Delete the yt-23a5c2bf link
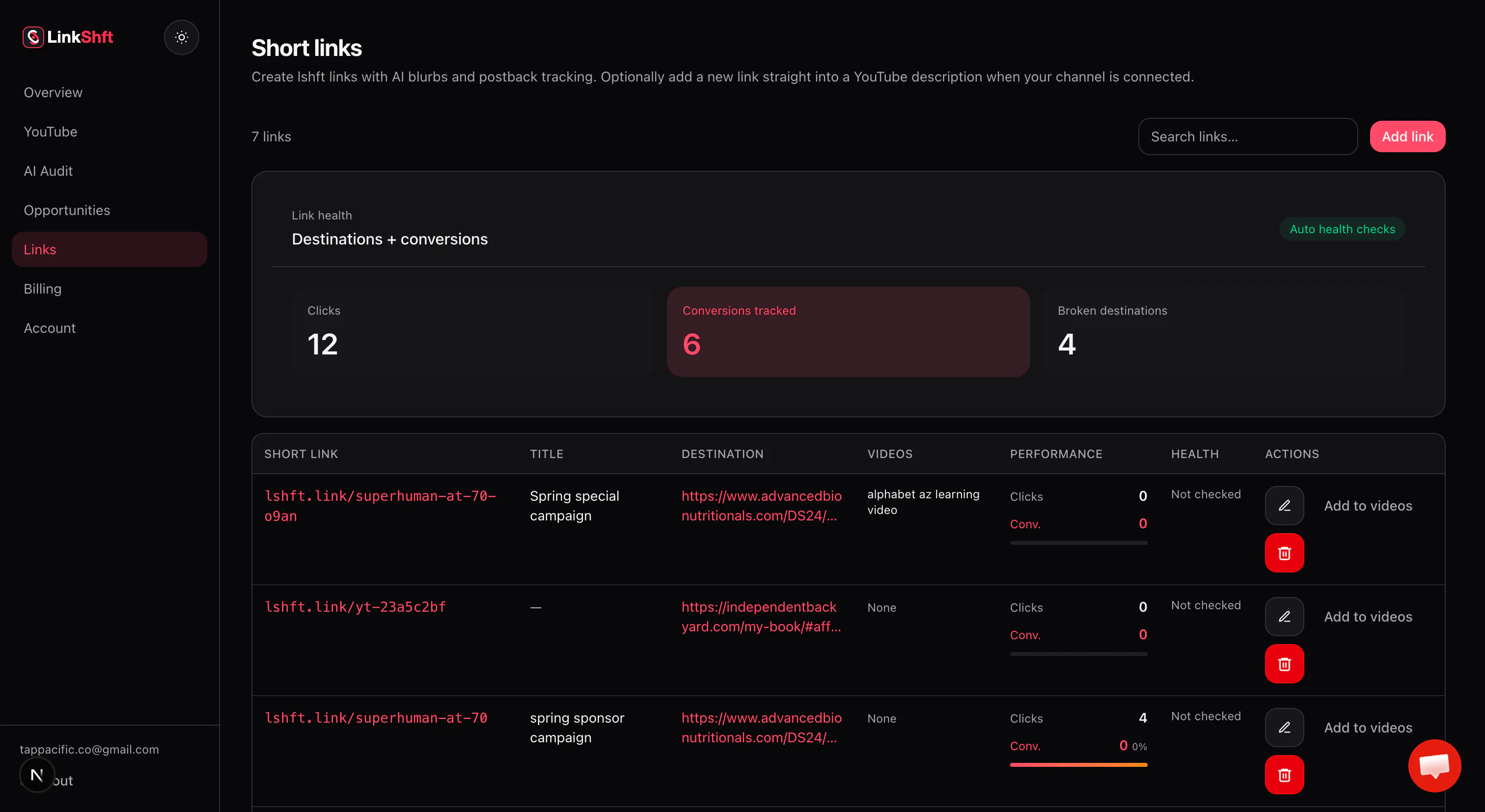This screenshot has height=812, width=1485. coord(1284,664)
